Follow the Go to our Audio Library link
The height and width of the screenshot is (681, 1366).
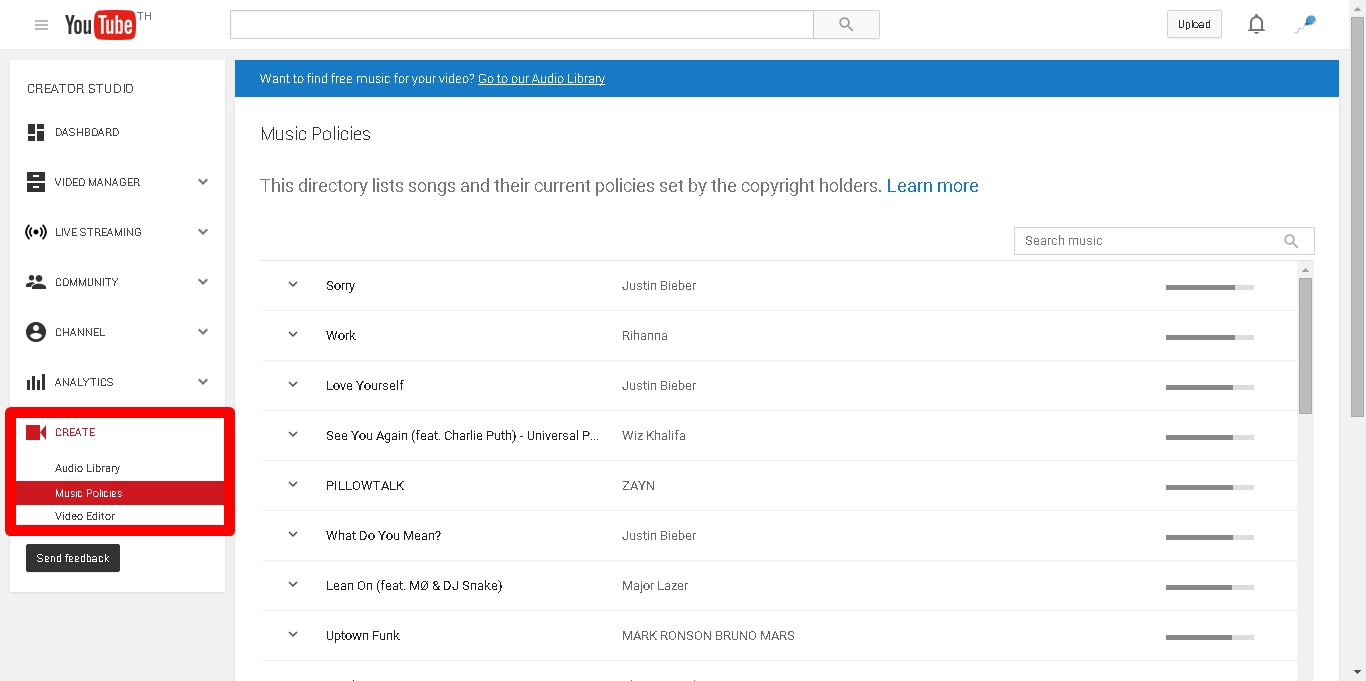coord(541,79)
